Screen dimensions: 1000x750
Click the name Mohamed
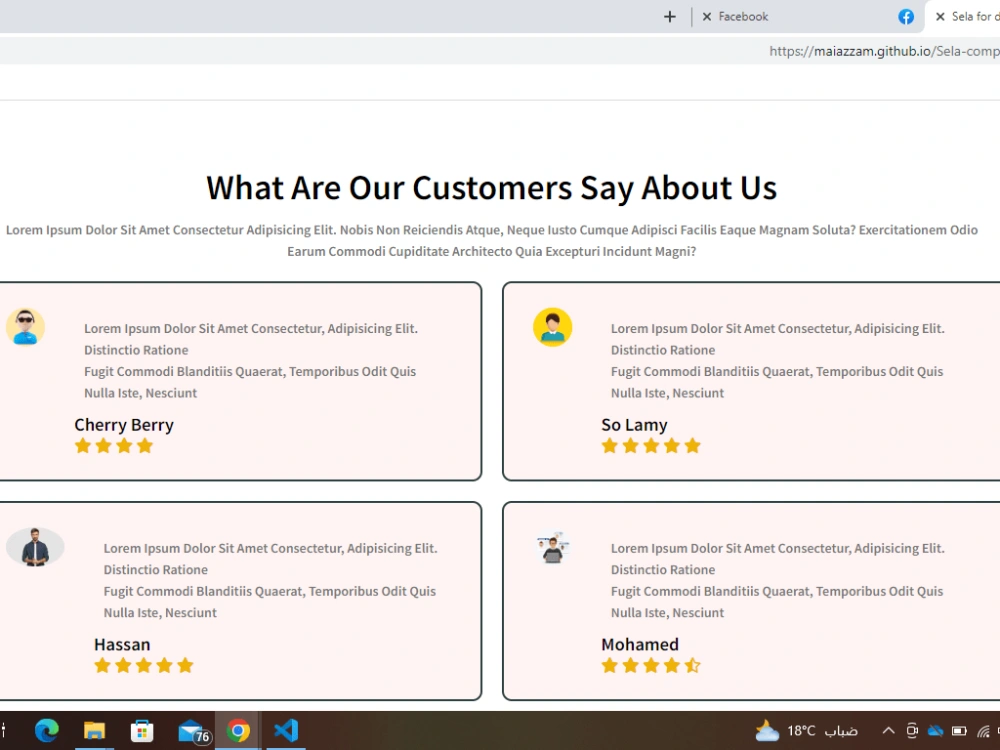tap(640, 644)
